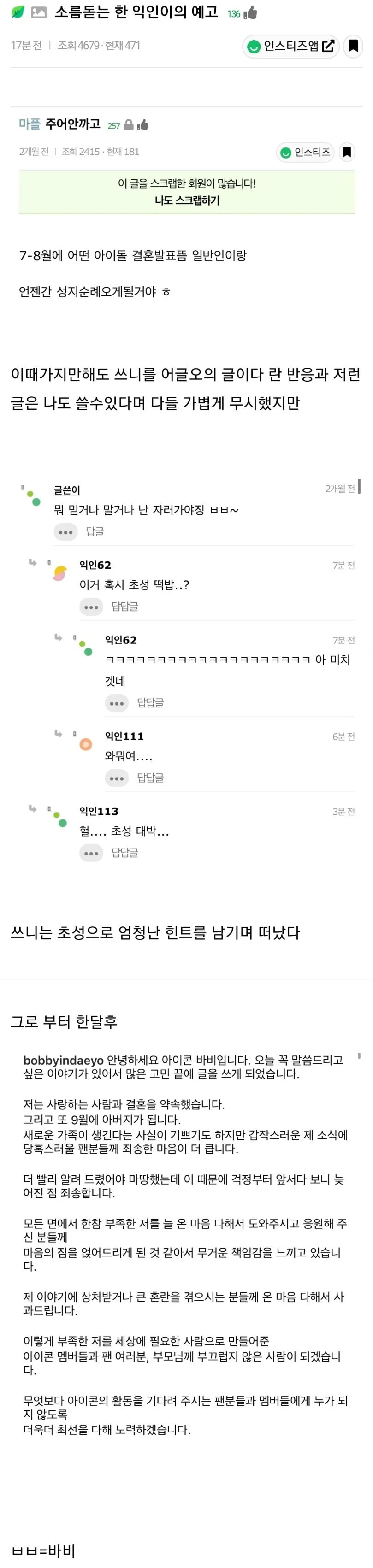Screen dimensions: 373x1568
Task: Open the 마플 category
Action: coord(29,124)
